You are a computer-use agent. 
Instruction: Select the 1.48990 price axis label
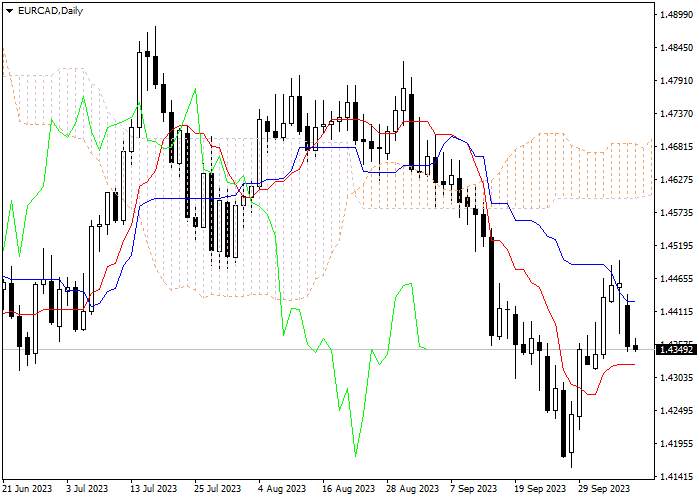tap(676, 15)
